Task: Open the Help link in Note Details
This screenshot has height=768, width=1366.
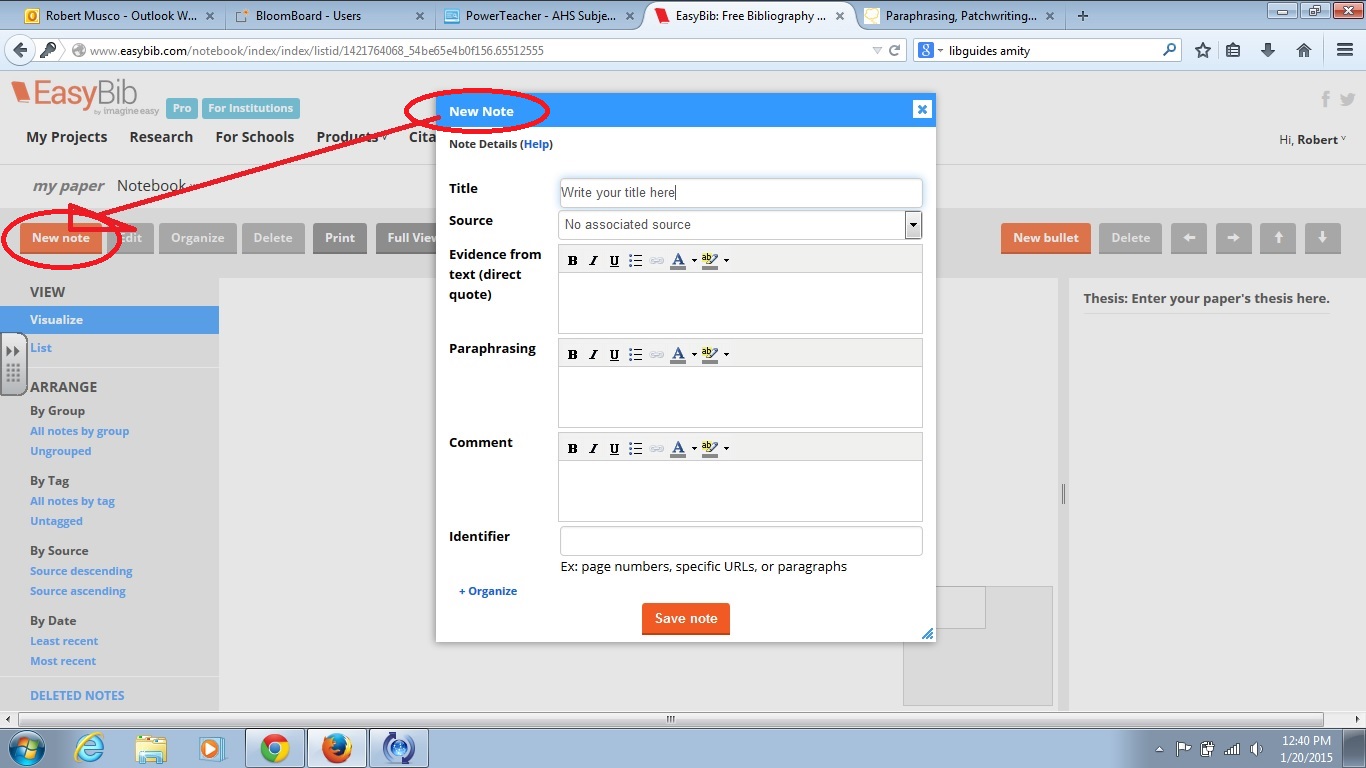Action: coord(537,144)
